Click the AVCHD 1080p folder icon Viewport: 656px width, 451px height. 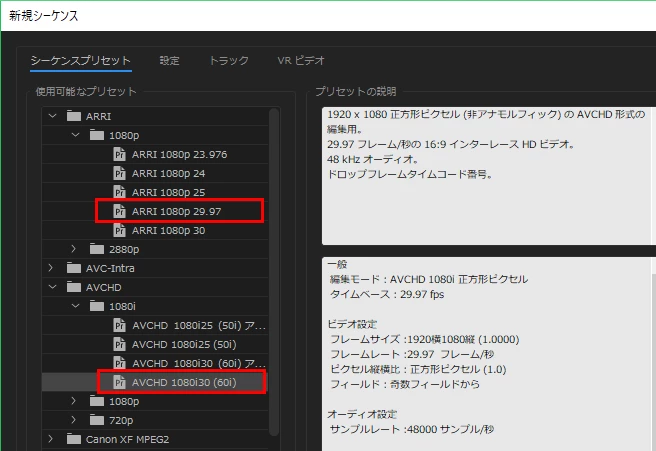coord(97,401)
